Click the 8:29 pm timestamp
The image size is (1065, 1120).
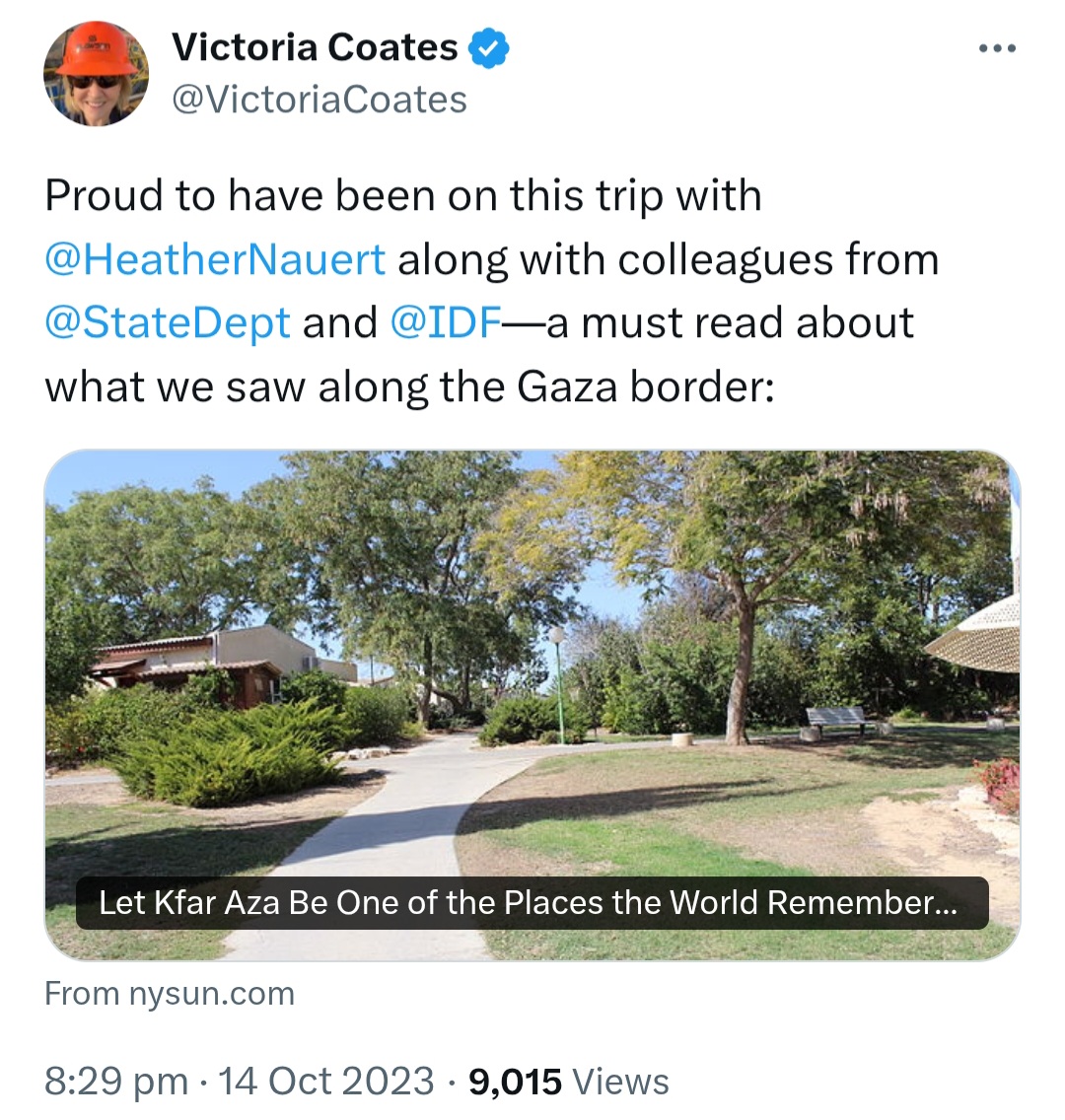click(116, 1081)
